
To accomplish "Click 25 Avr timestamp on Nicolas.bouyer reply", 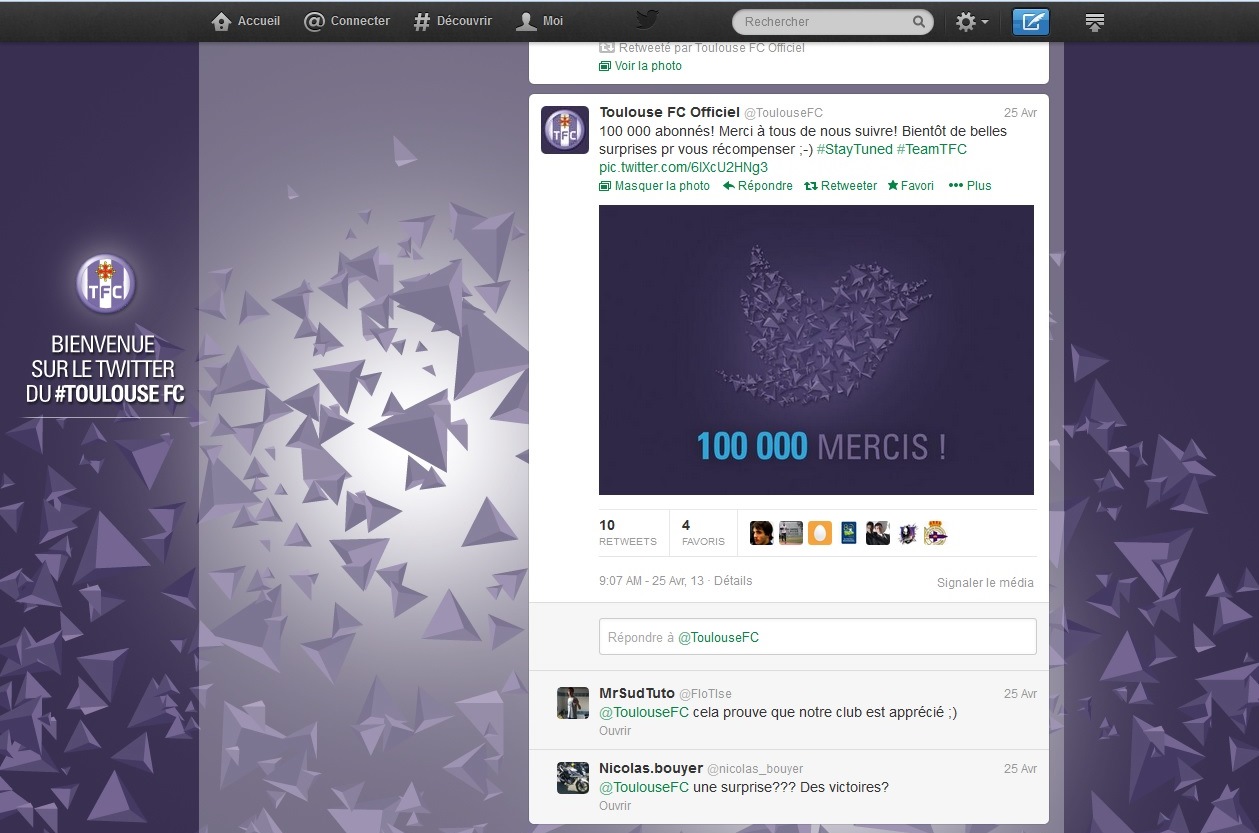I will tap(1020, 769).
